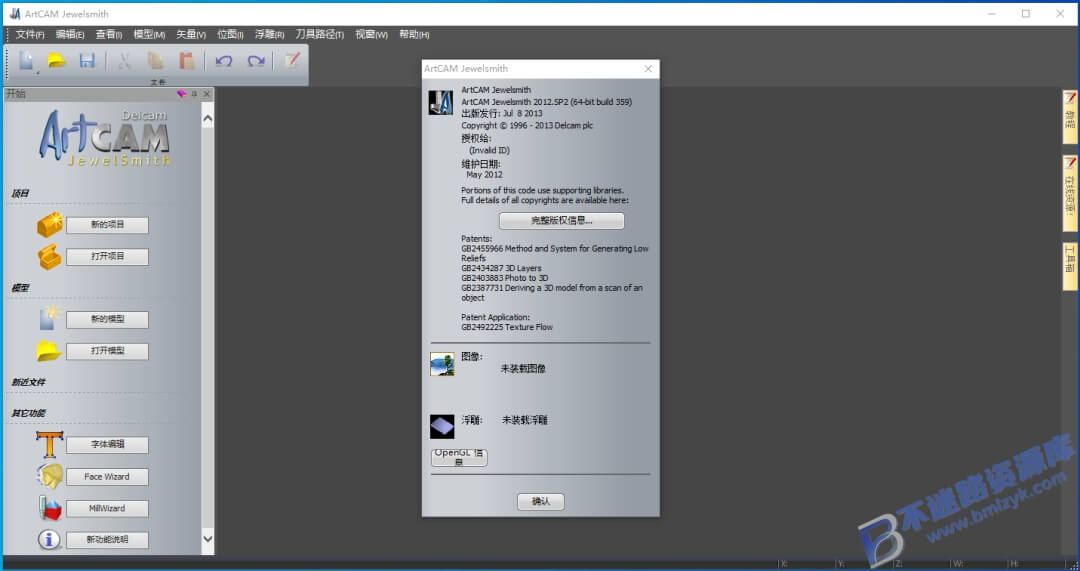1080x571 pixels.
Task: Close the 开始 start panel
Action: click(x=207, y=94)
